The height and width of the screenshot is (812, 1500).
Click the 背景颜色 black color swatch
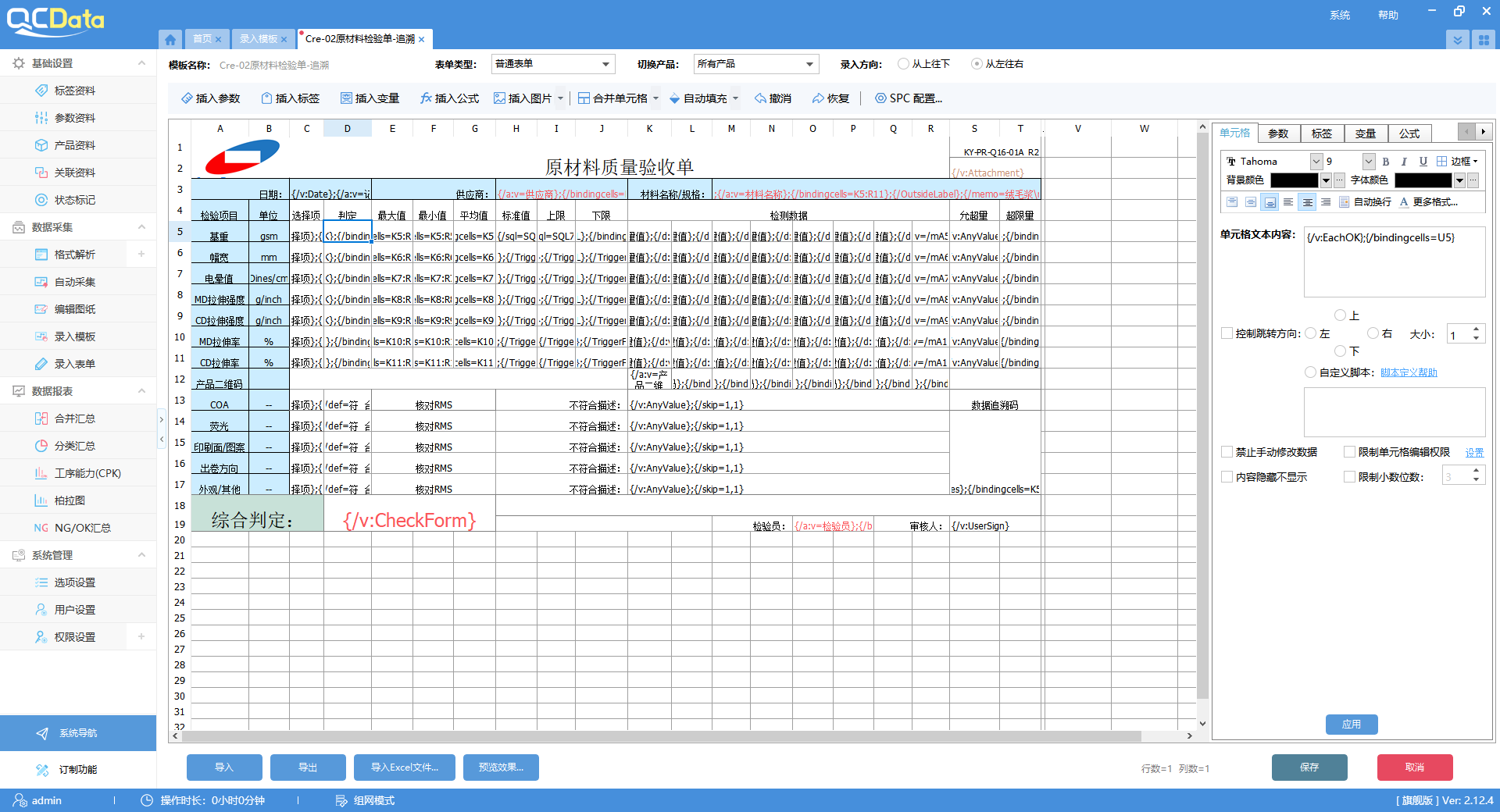point(1294,180)
